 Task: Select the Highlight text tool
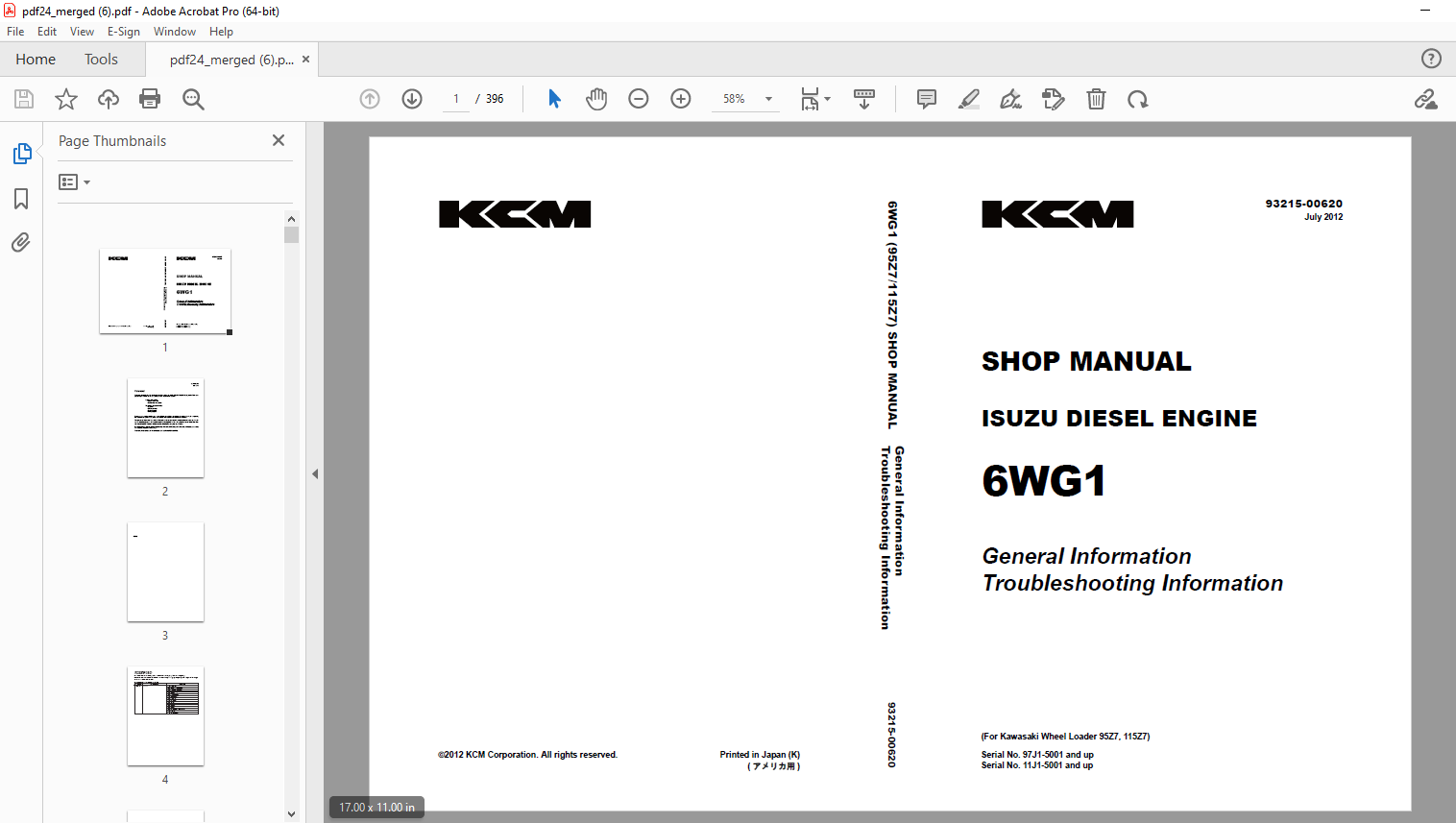[969, 99]
